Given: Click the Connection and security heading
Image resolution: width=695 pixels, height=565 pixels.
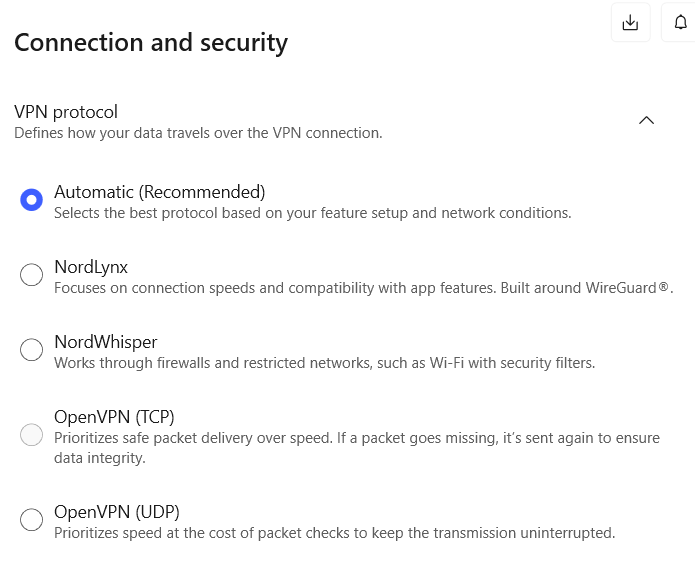Looking at the screenshot, I should (150, 43).
